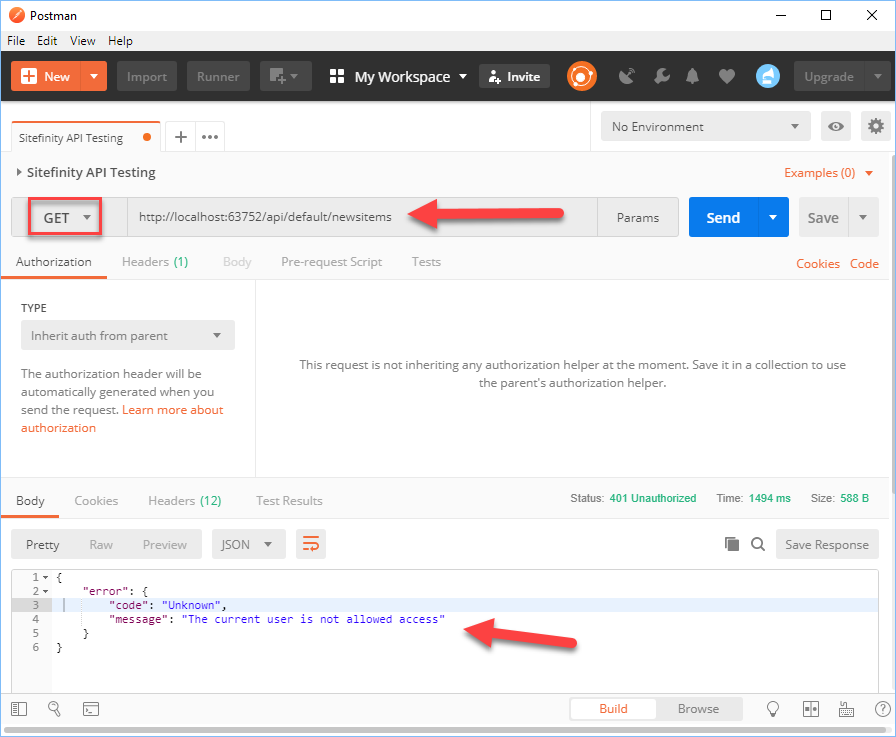Open the Help menu
The width and height of the screenshot is (896, 737).
pyautogui.click(x=120, y=41)
